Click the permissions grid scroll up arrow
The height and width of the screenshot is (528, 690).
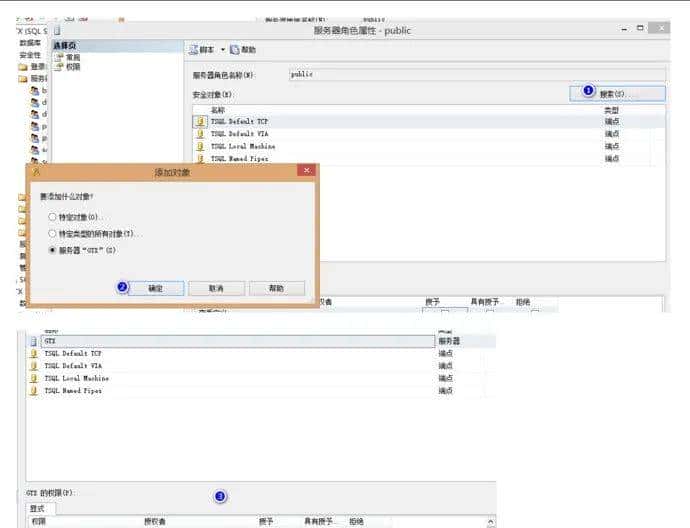(491, 522)
